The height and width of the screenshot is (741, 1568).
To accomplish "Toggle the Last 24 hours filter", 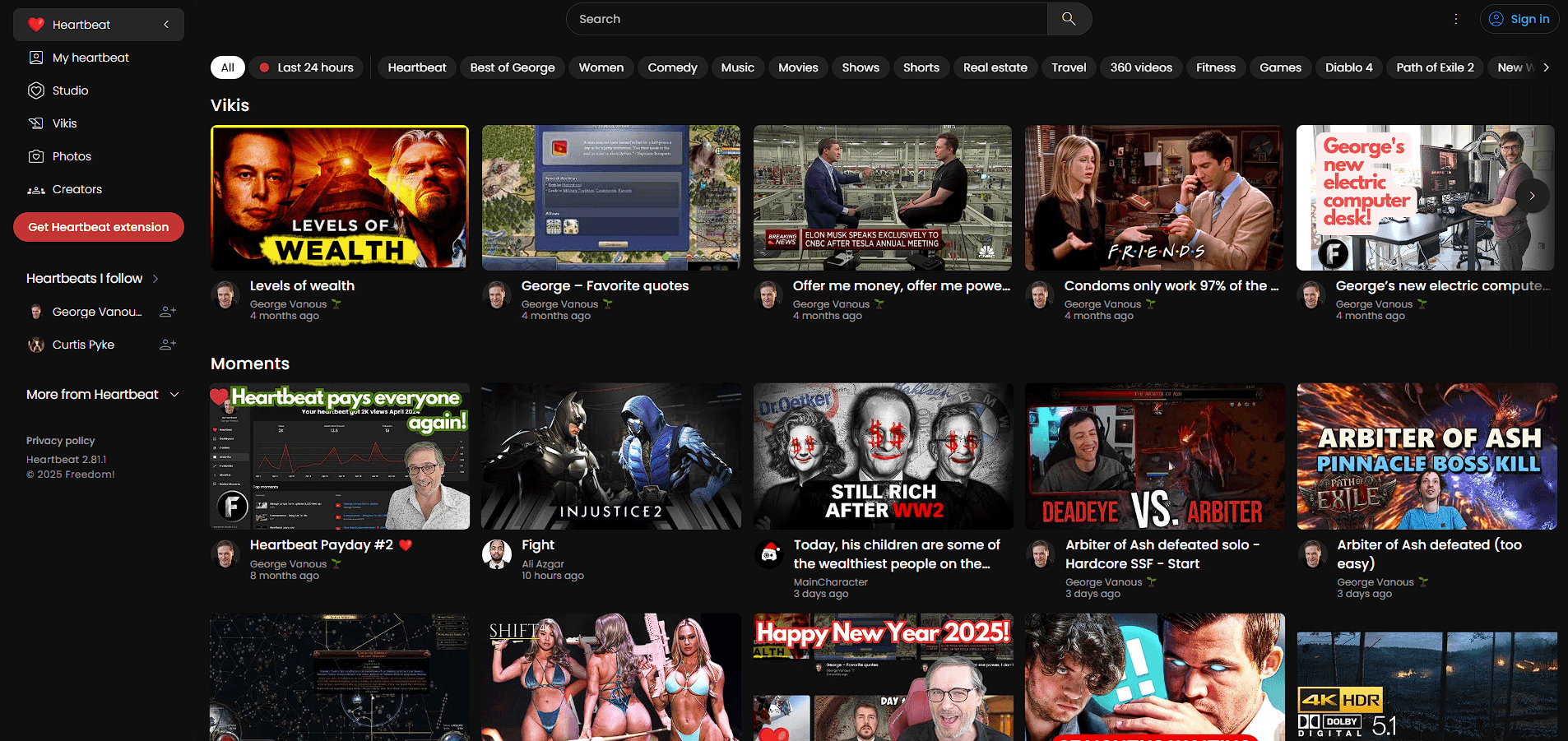I will (307, 67).
